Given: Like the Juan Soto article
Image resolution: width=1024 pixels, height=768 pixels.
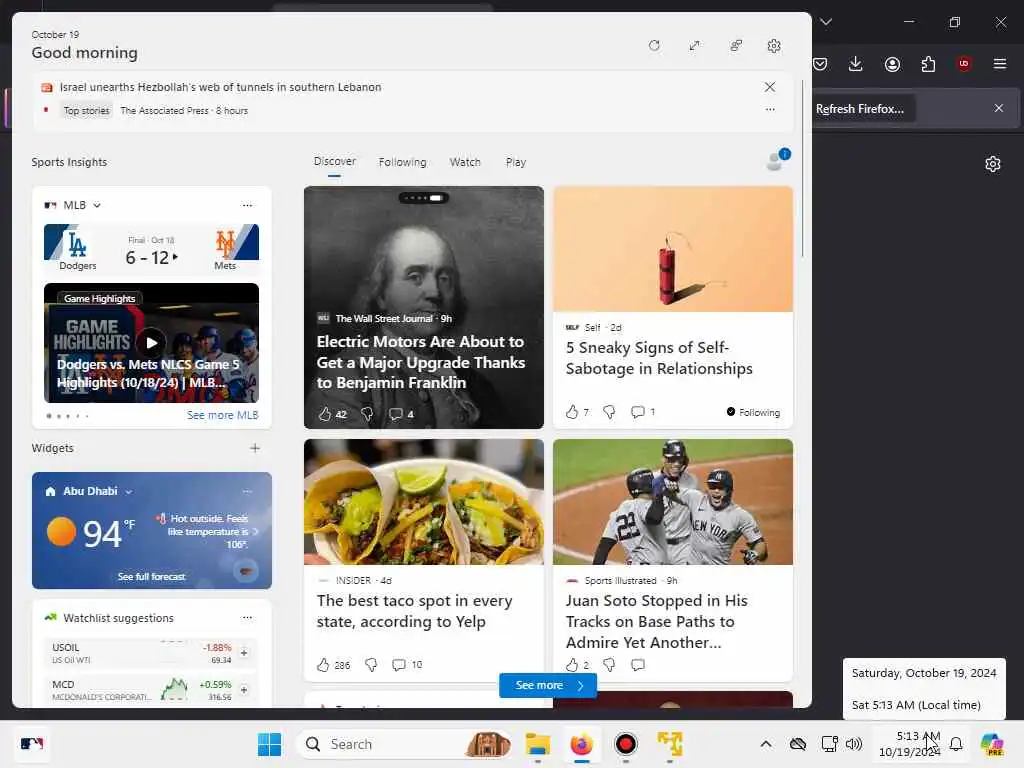Looking at the screenshot, I should pyautogui.click(x=572, y=665).
